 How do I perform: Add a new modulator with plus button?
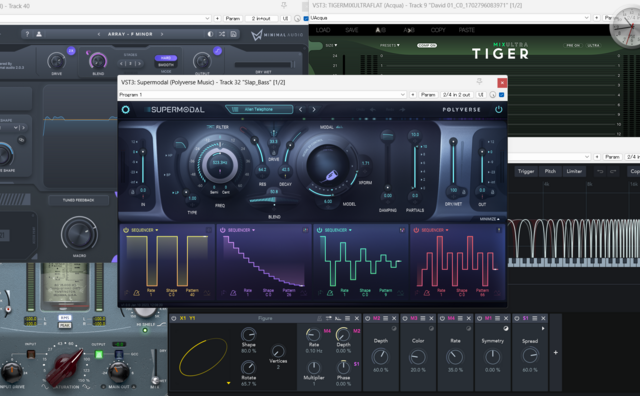(556, 352)
